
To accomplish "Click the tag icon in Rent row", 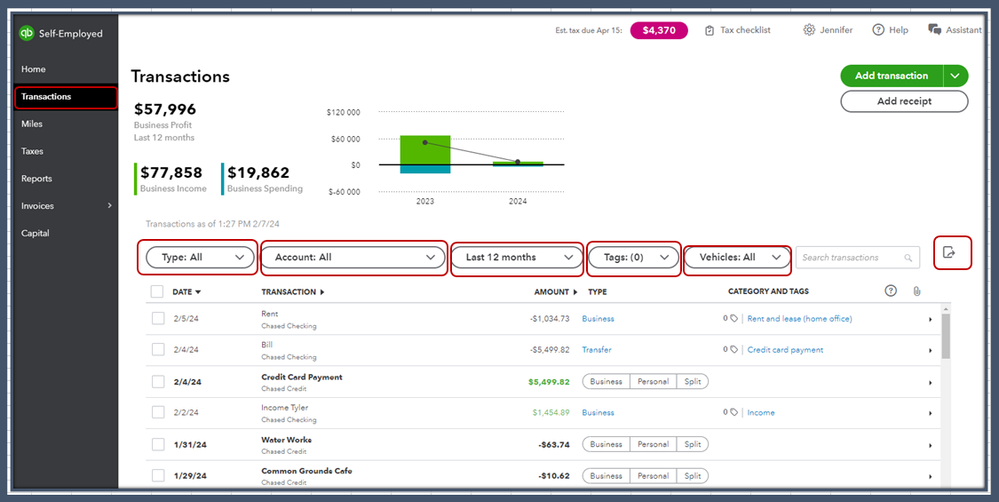I will pyautogui.click(x=734, y=319).
